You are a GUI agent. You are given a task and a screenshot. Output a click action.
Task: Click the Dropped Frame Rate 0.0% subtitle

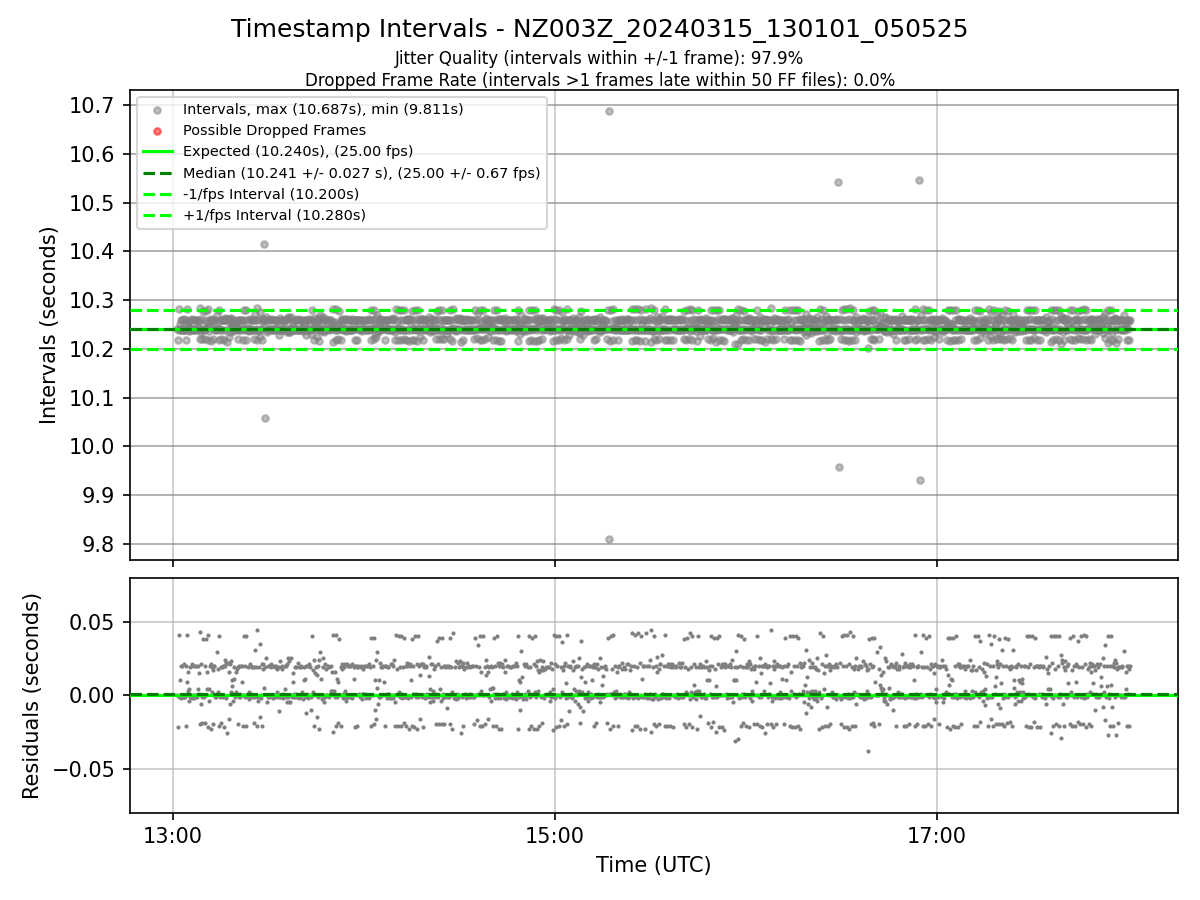point(599,80)
